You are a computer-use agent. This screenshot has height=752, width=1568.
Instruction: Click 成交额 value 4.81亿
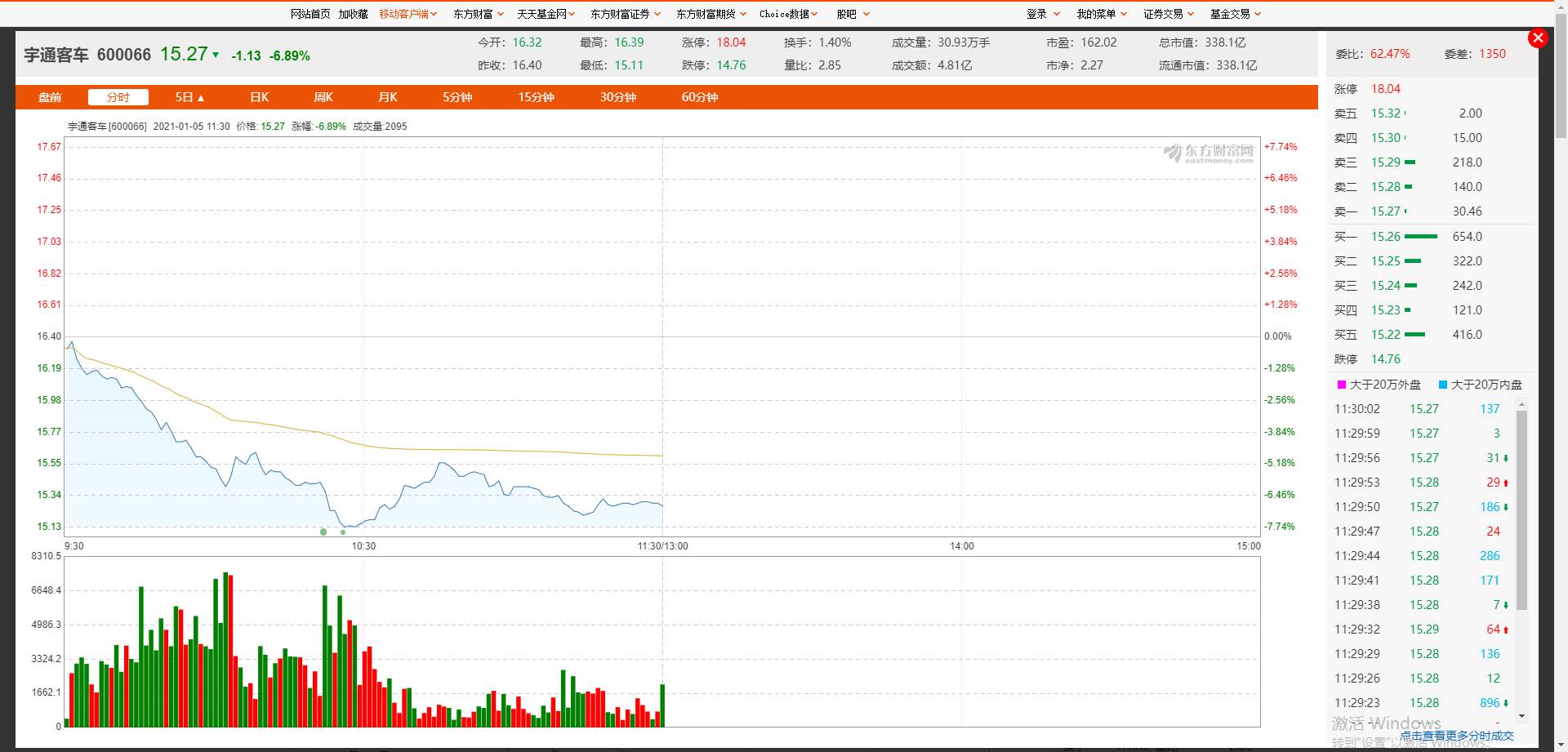click(x=955, y=65)
